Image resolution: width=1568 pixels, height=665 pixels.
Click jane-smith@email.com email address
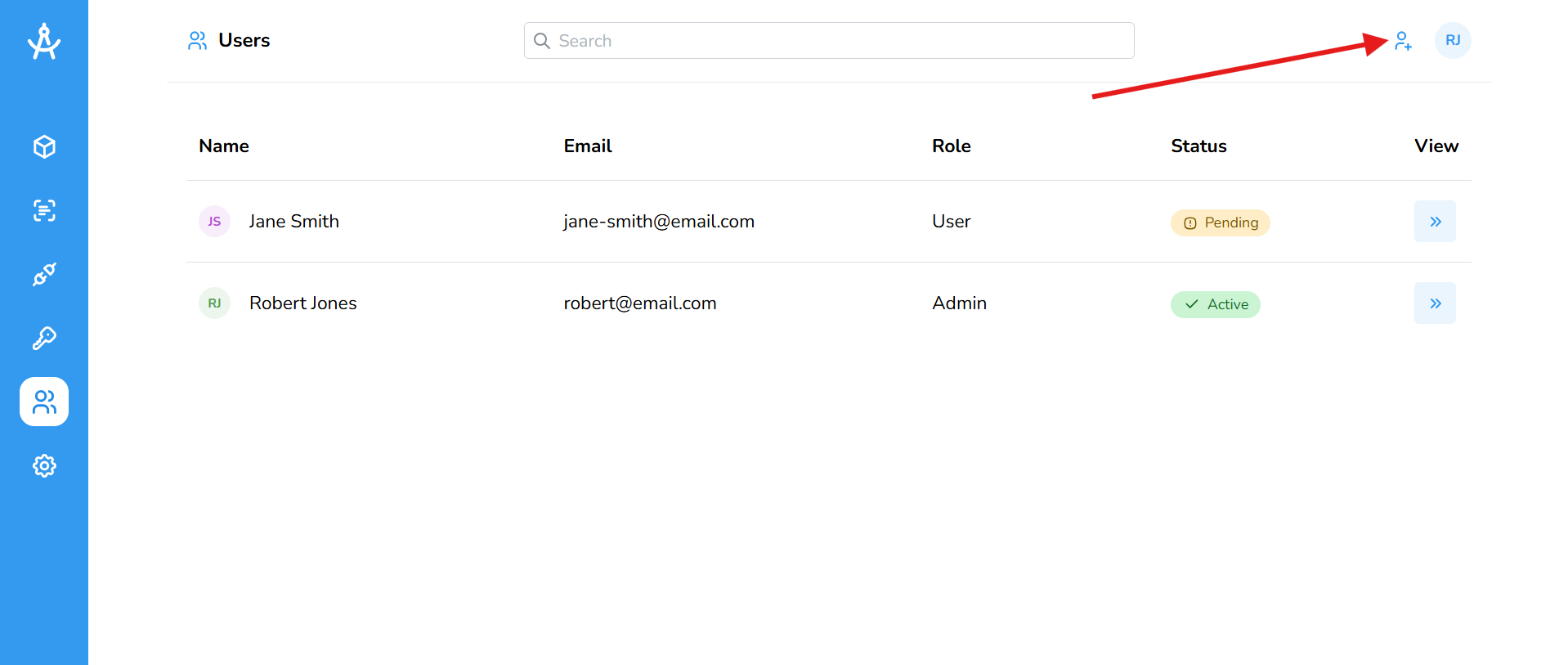tap(658, 222)
